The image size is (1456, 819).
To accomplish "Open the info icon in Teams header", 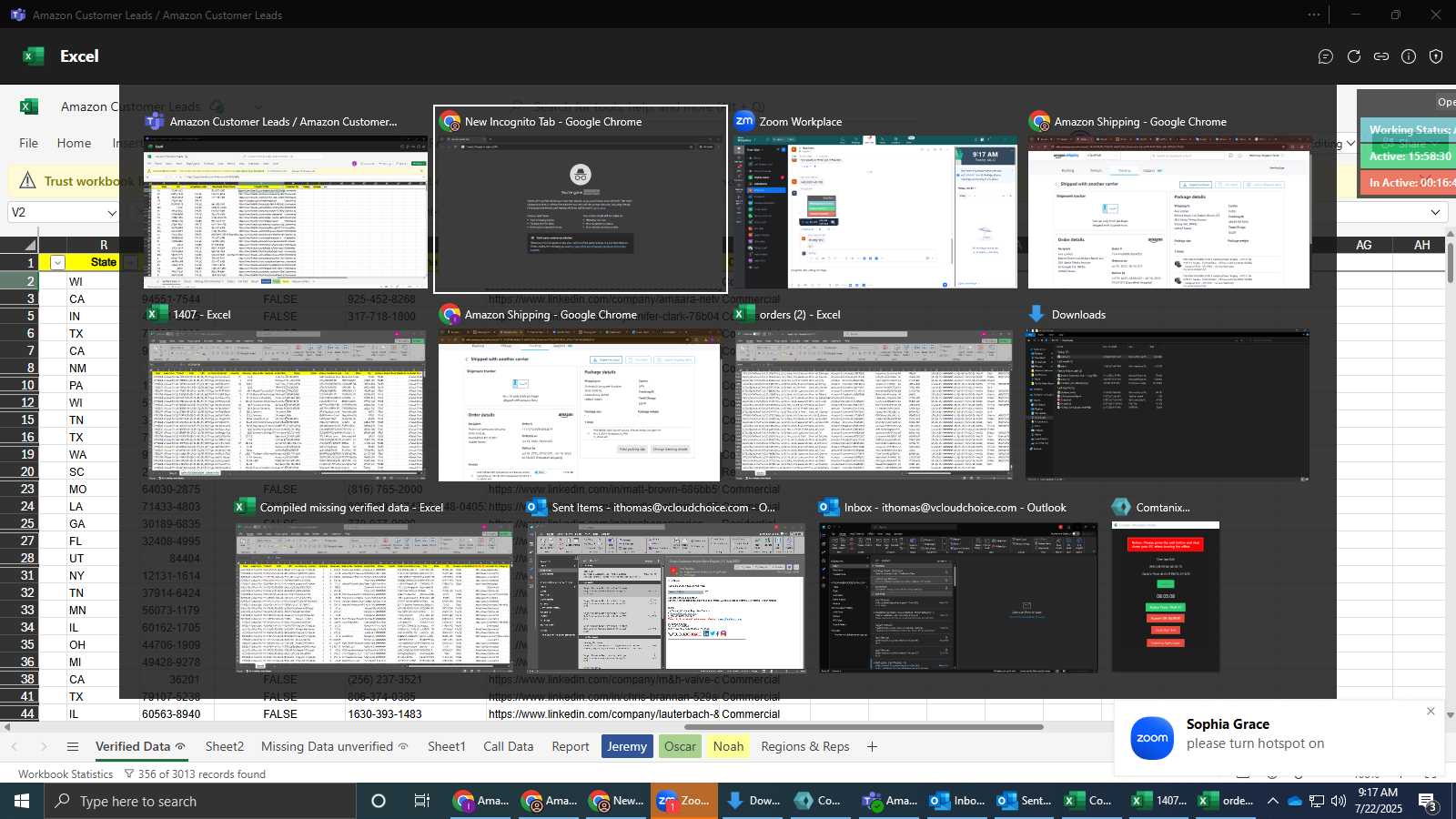I will pyautogui.click(x=1409, y=56).
